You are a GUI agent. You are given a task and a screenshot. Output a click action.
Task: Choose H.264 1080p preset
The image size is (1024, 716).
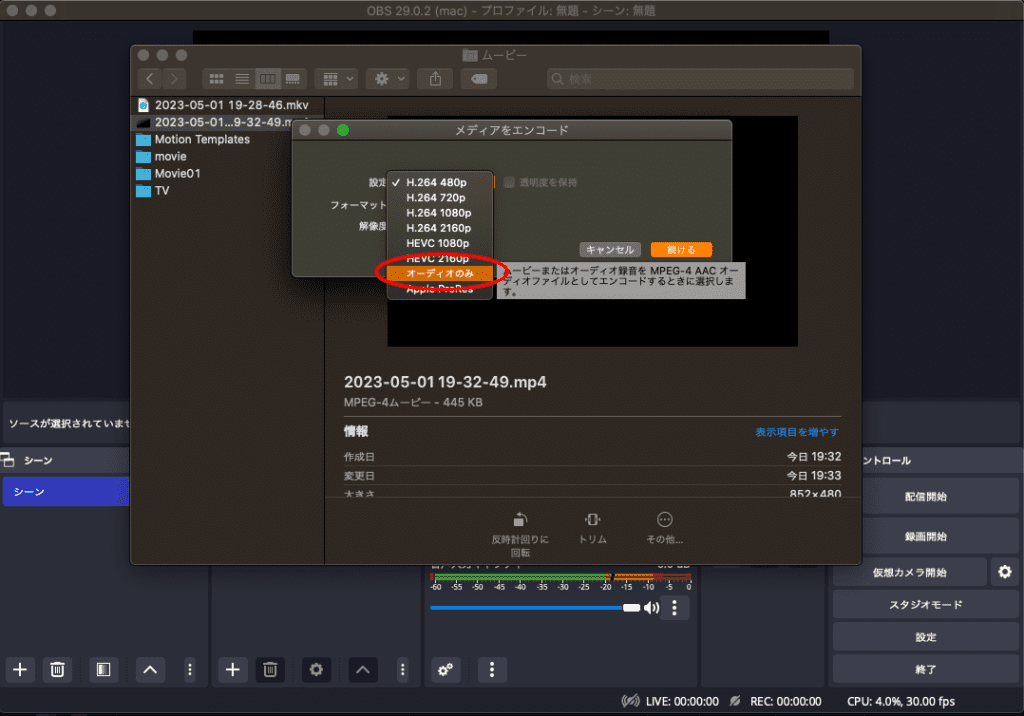pos(440,212)
